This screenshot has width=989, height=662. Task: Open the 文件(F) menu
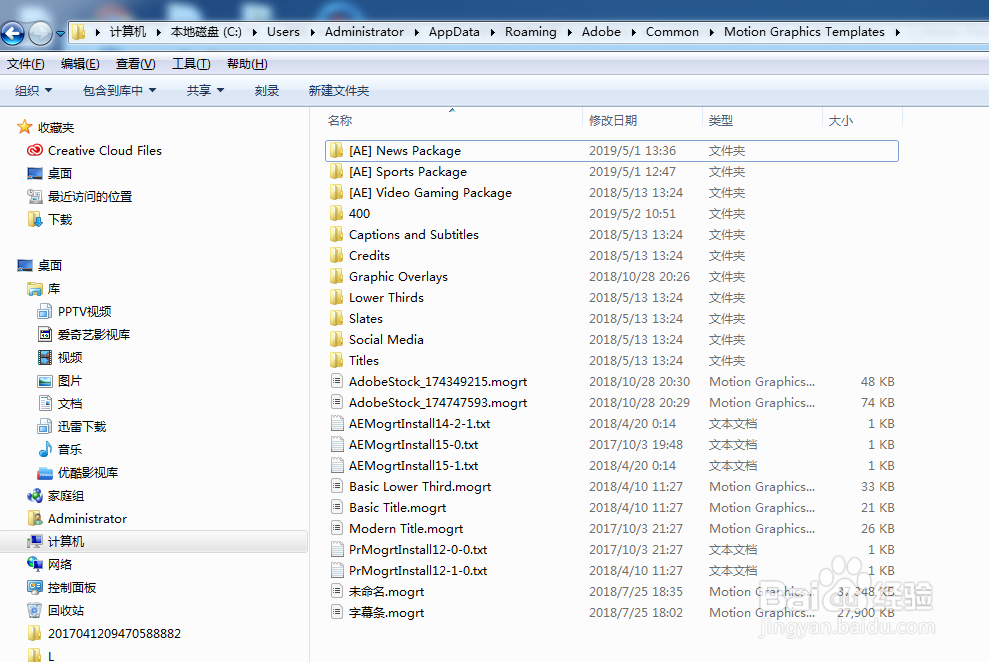click(26, 64)
